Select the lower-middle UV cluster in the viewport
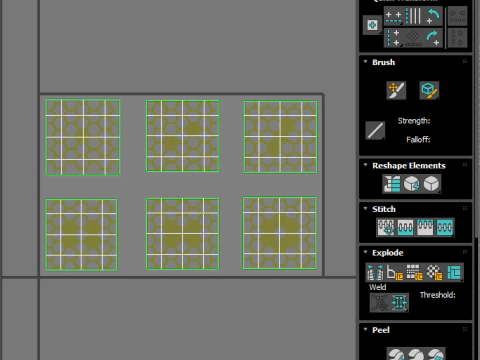The height and width of the screenshot is (360, 480). pyautogui.click(x=183, y=234)
